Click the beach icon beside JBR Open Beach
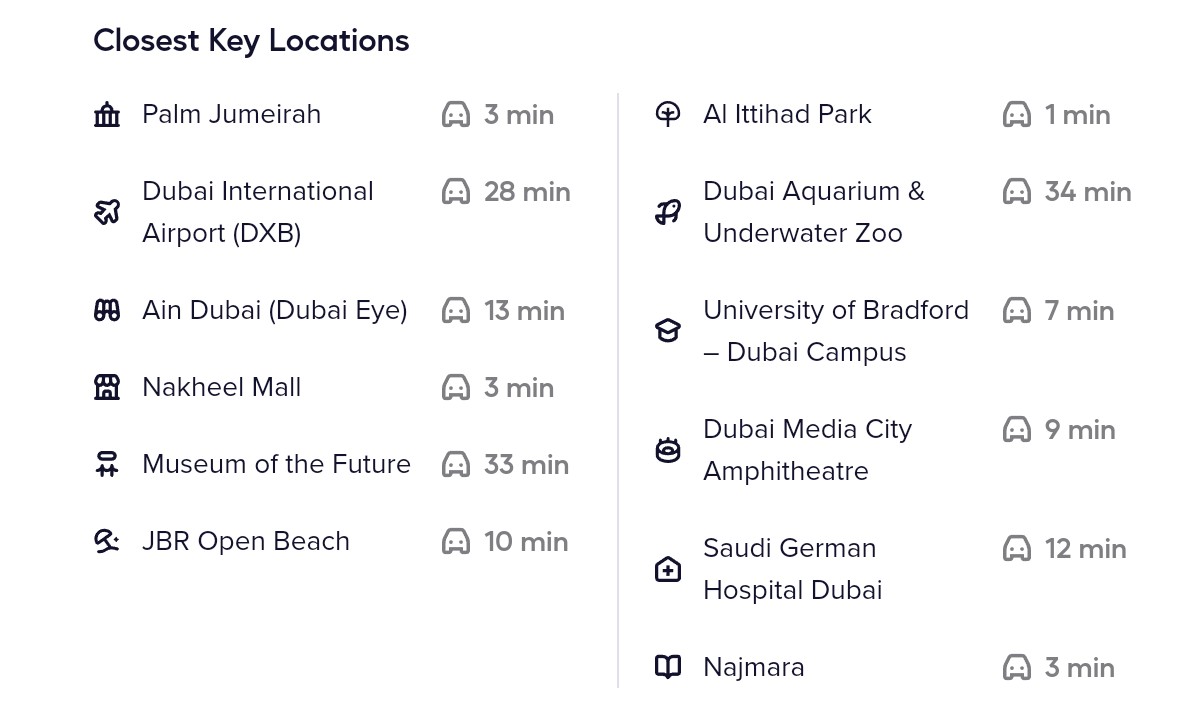 [107, 542]
